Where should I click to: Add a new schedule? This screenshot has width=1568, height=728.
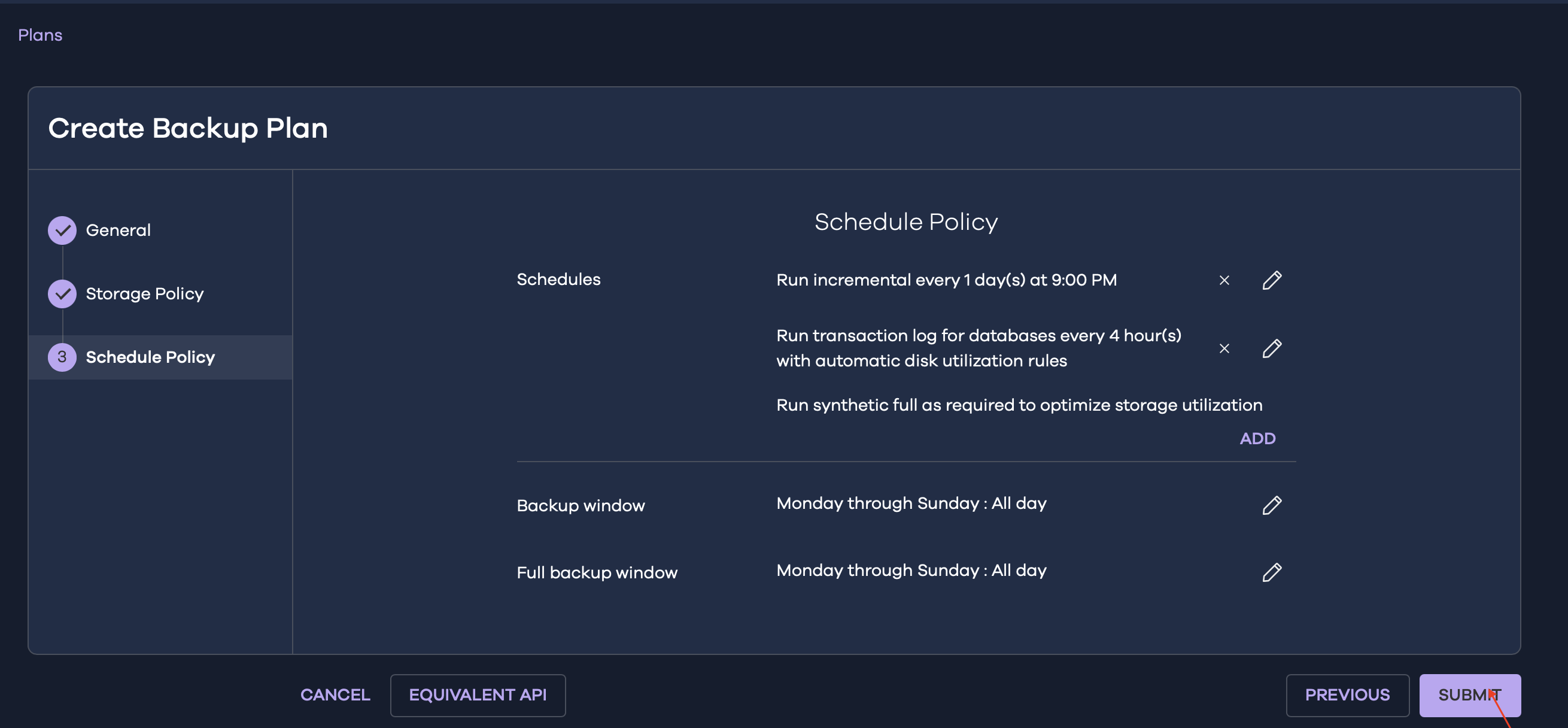(x=1257, y=438)
